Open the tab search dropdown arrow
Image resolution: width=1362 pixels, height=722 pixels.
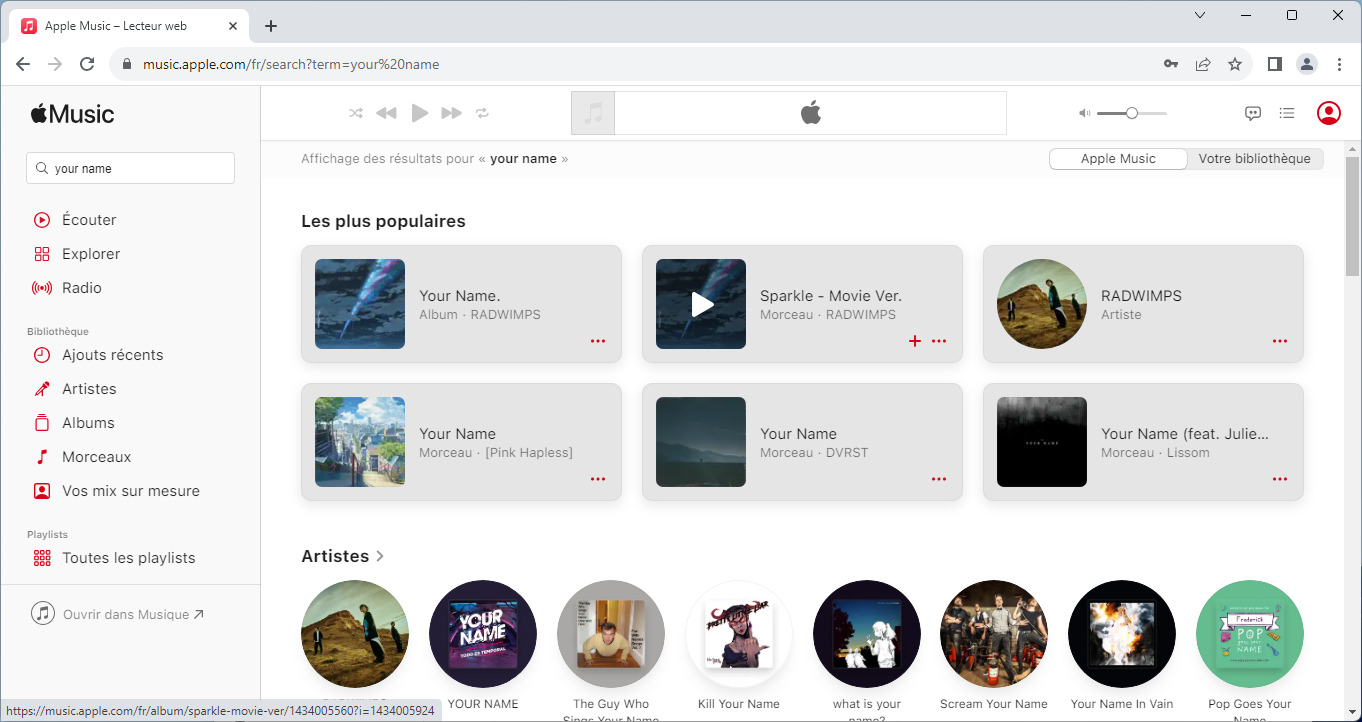pos(1200,15)
